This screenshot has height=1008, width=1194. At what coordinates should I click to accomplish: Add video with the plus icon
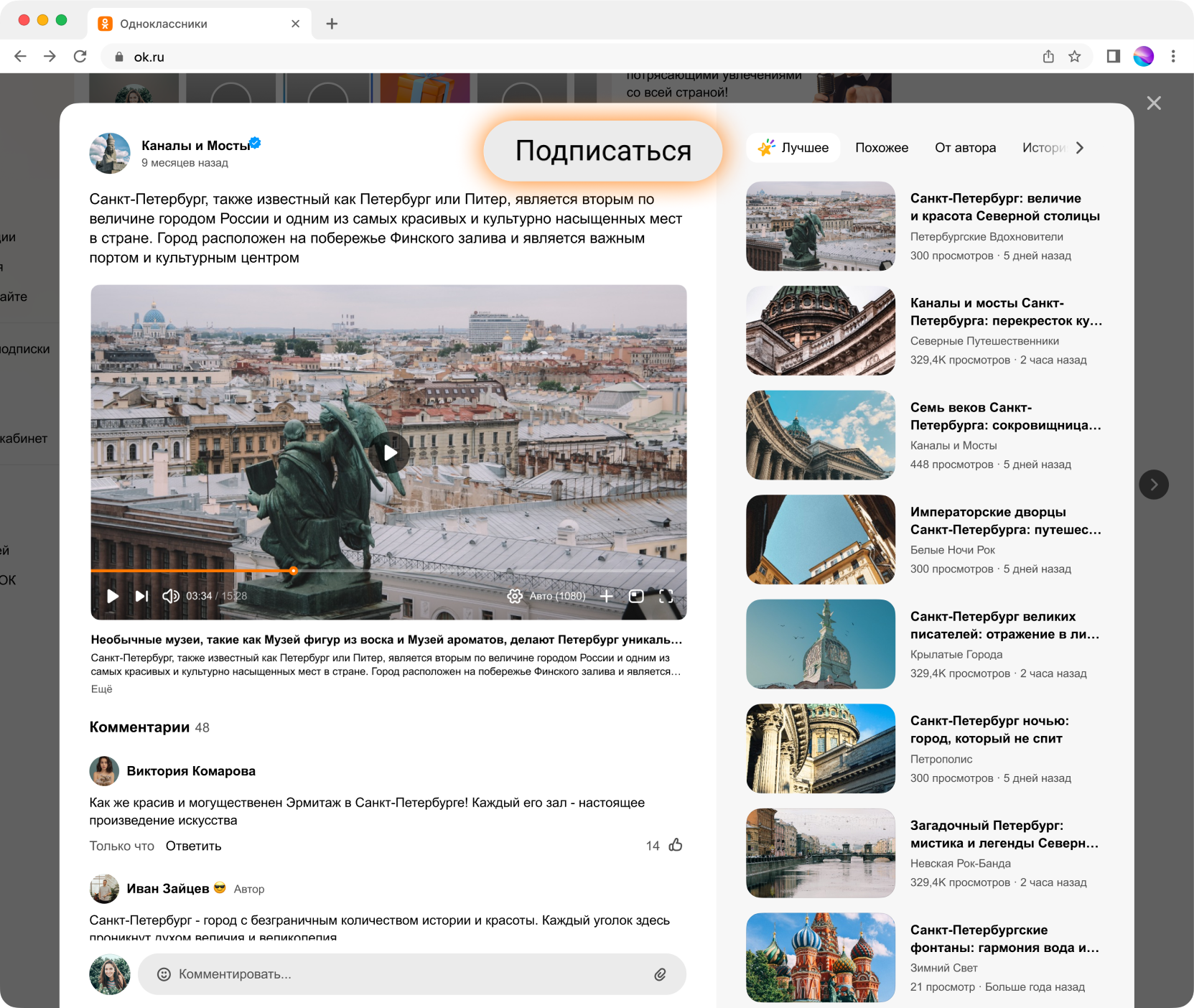607,596
